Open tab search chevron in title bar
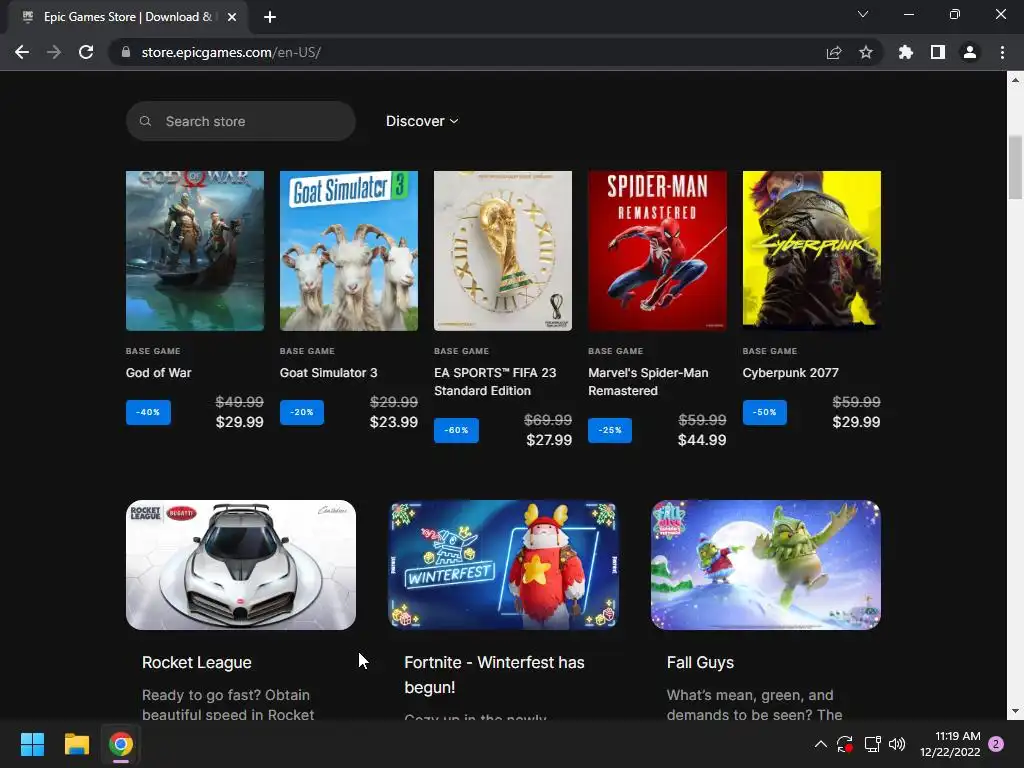The image size is (1024, 768). tap(863, 14)
